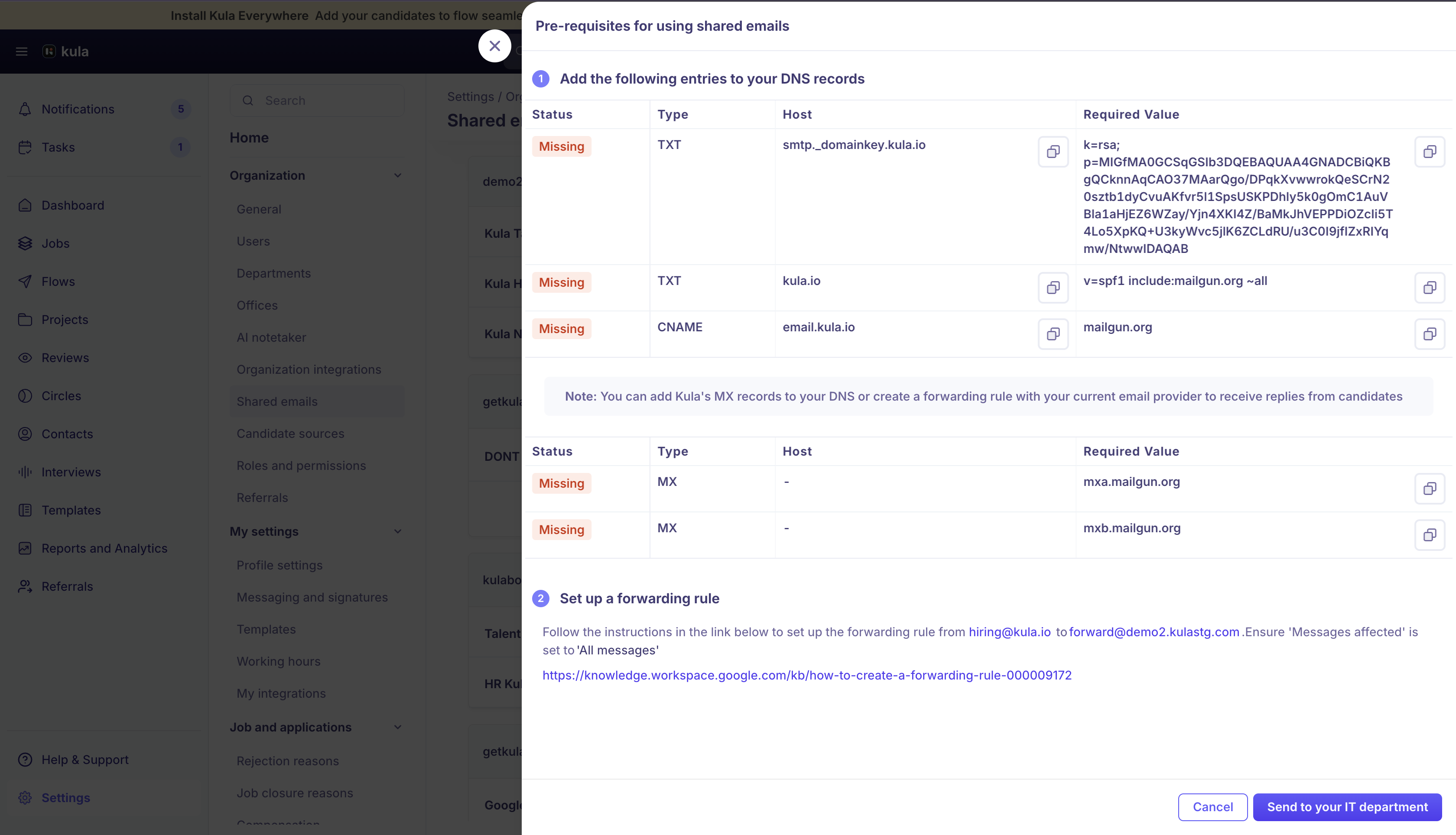Collapse the Job and applications section
Screen dimensions: 1456x835
(397, 727)
